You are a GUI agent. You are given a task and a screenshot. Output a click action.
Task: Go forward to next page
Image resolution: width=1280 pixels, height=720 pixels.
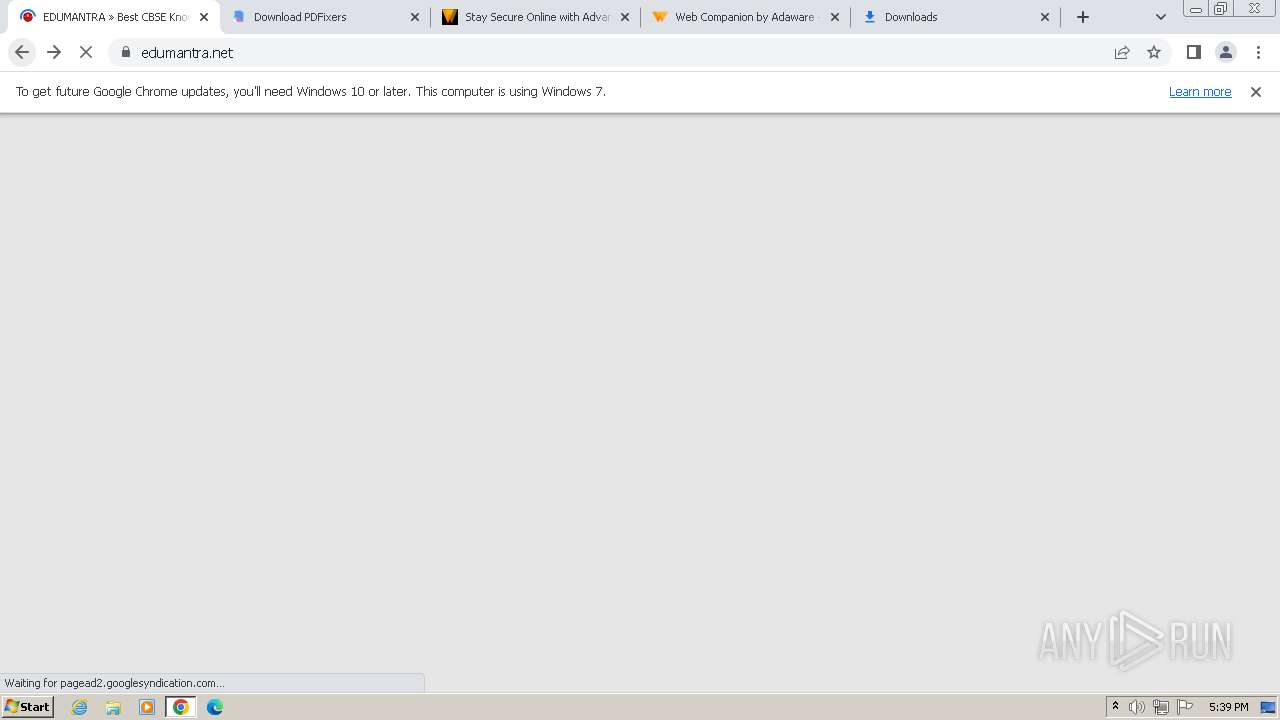(x=54, y=52)
